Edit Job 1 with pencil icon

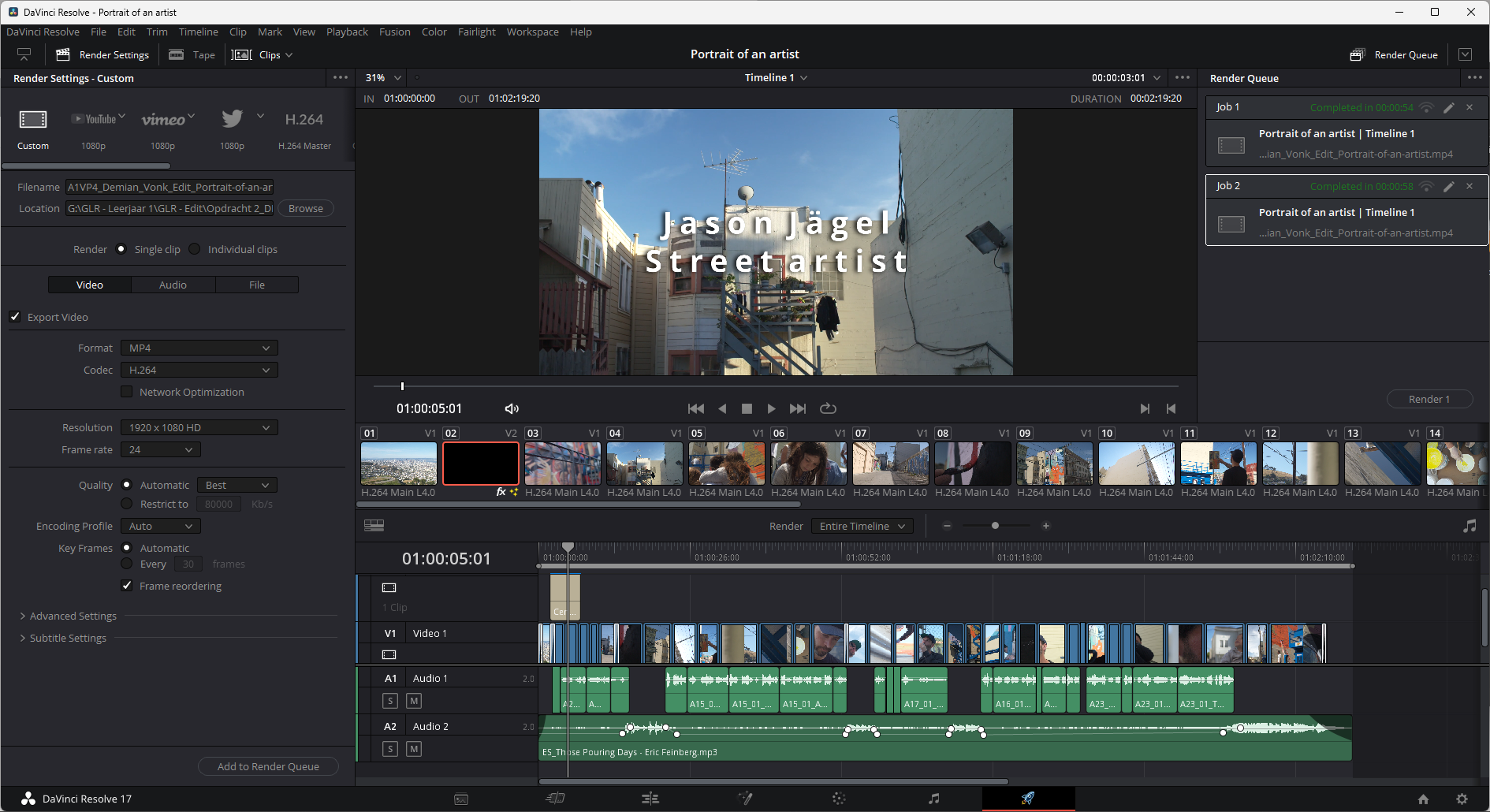(x=1449, y=107)
